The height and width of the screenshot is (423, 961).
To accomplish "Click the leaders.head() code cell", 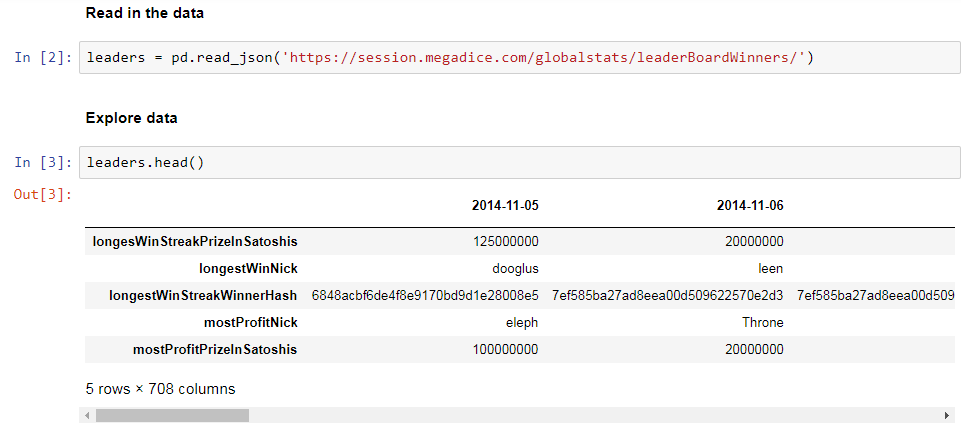I will (520, 162).
